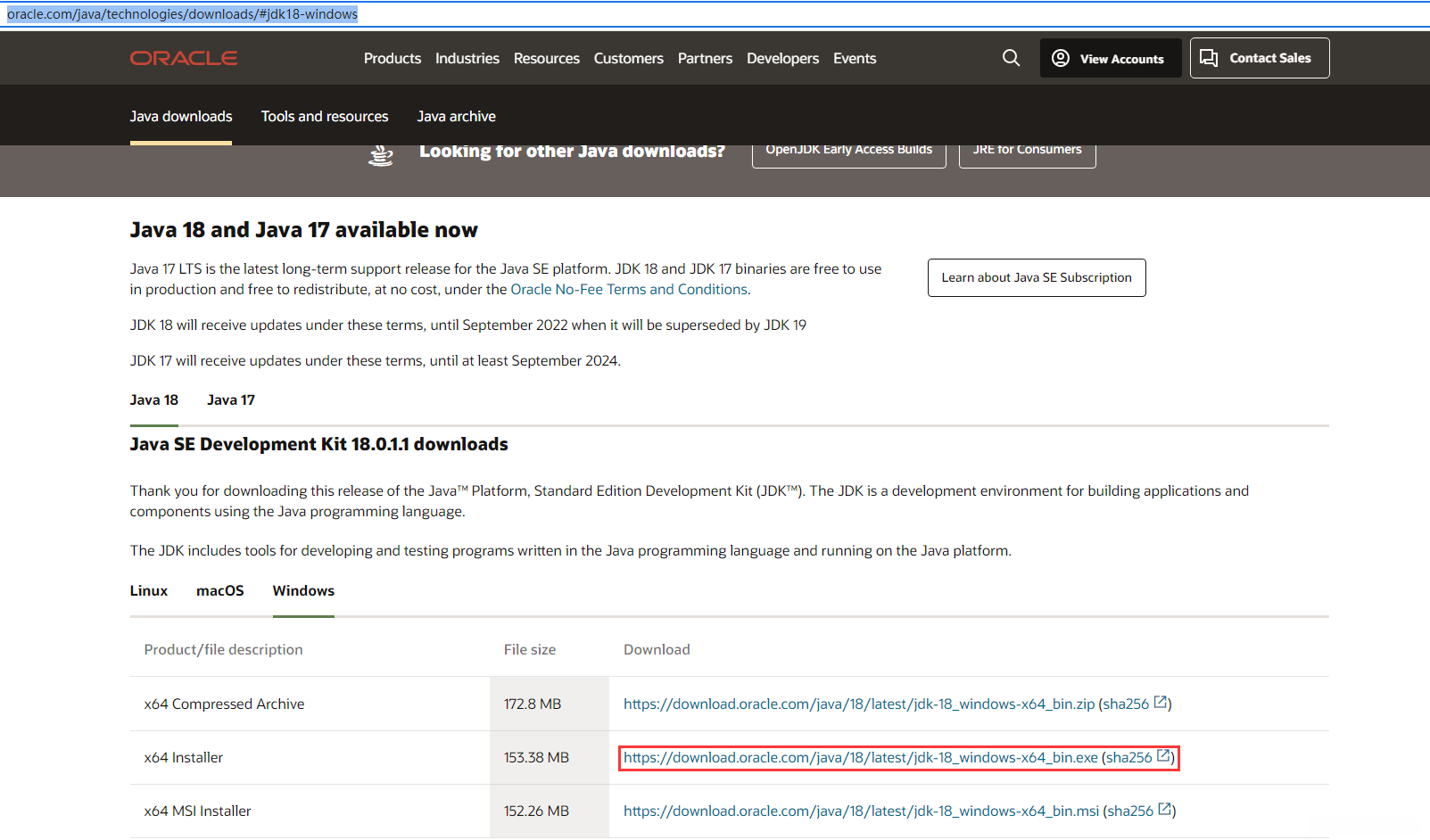Open Oracle No-Fee Terms and Conditions link

pyautogui.click(x=629, y=289)
